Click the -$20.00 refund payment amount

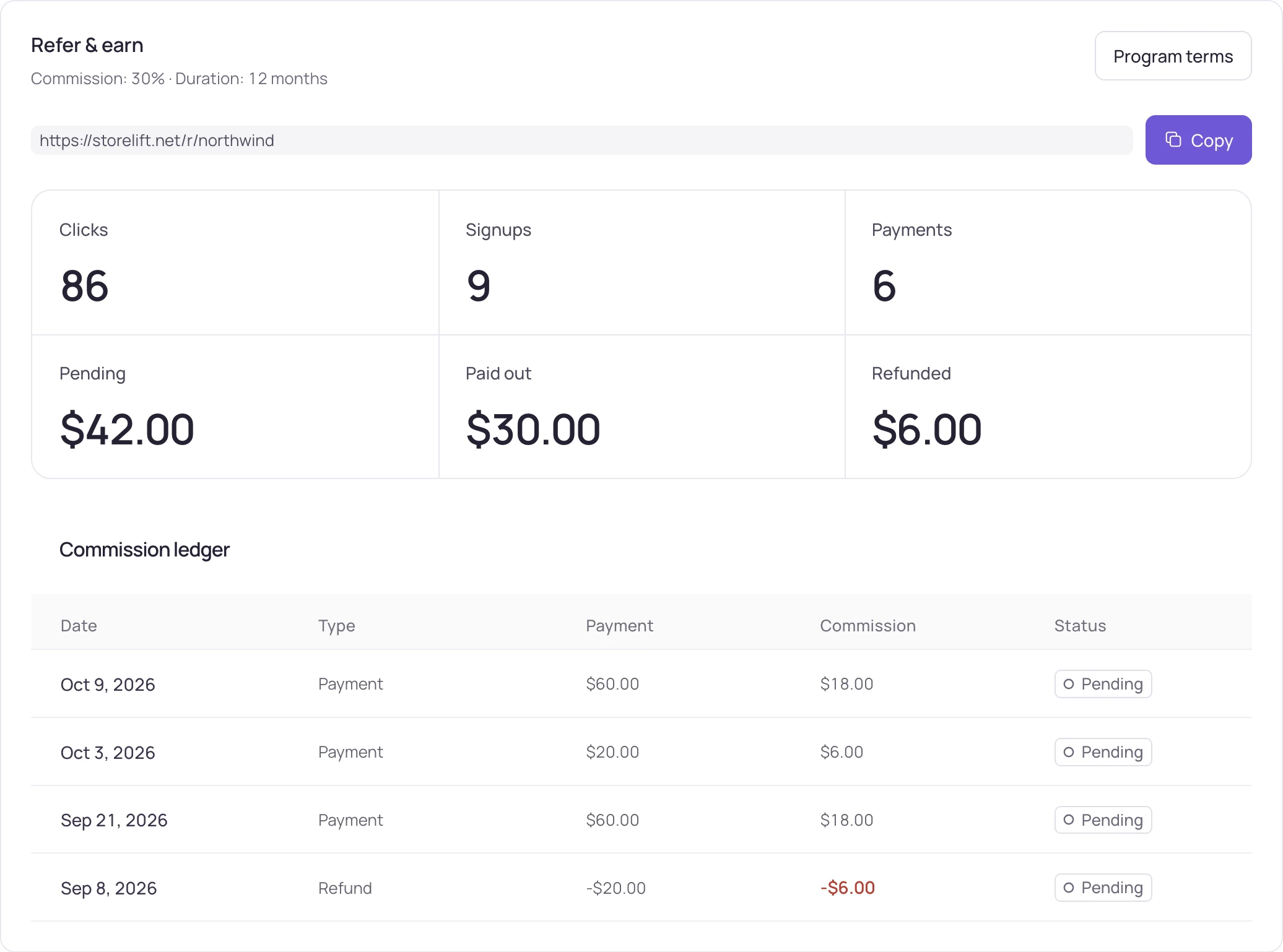tap(615, 888)
